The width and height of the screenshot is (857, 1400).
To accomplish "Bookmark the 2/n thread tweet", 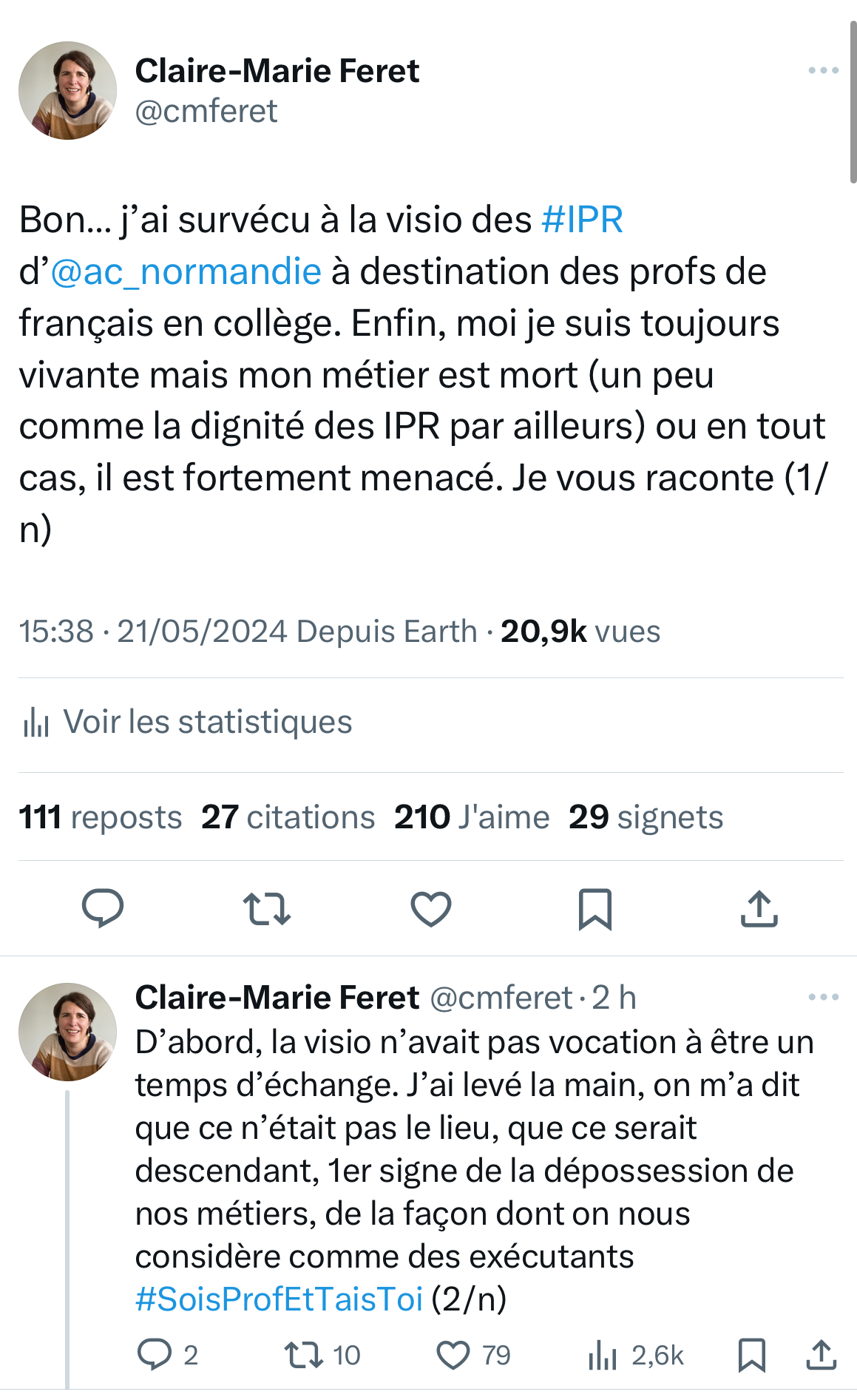I will (x=752, y=1355).
